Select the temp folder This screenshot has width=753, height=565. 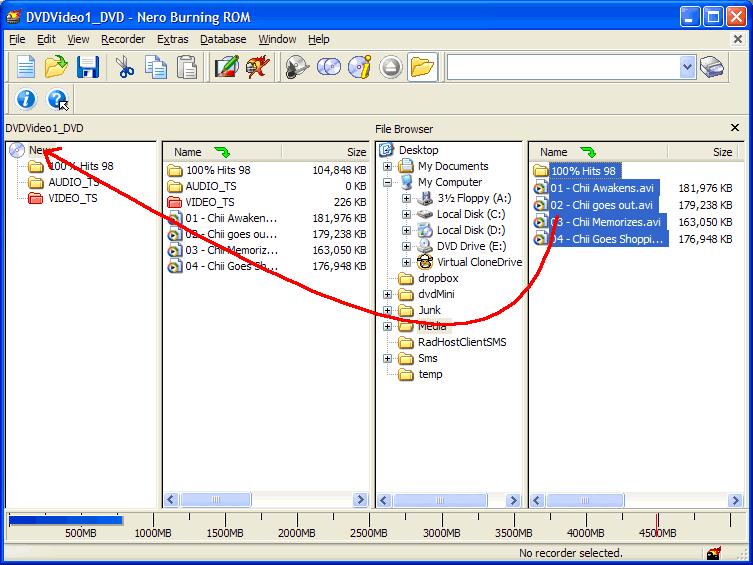click(x=430, y=374)
